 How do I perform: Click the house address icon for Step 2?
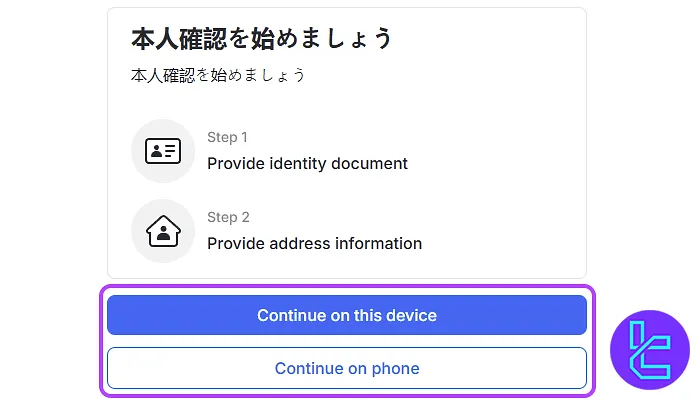coord(163,231)
